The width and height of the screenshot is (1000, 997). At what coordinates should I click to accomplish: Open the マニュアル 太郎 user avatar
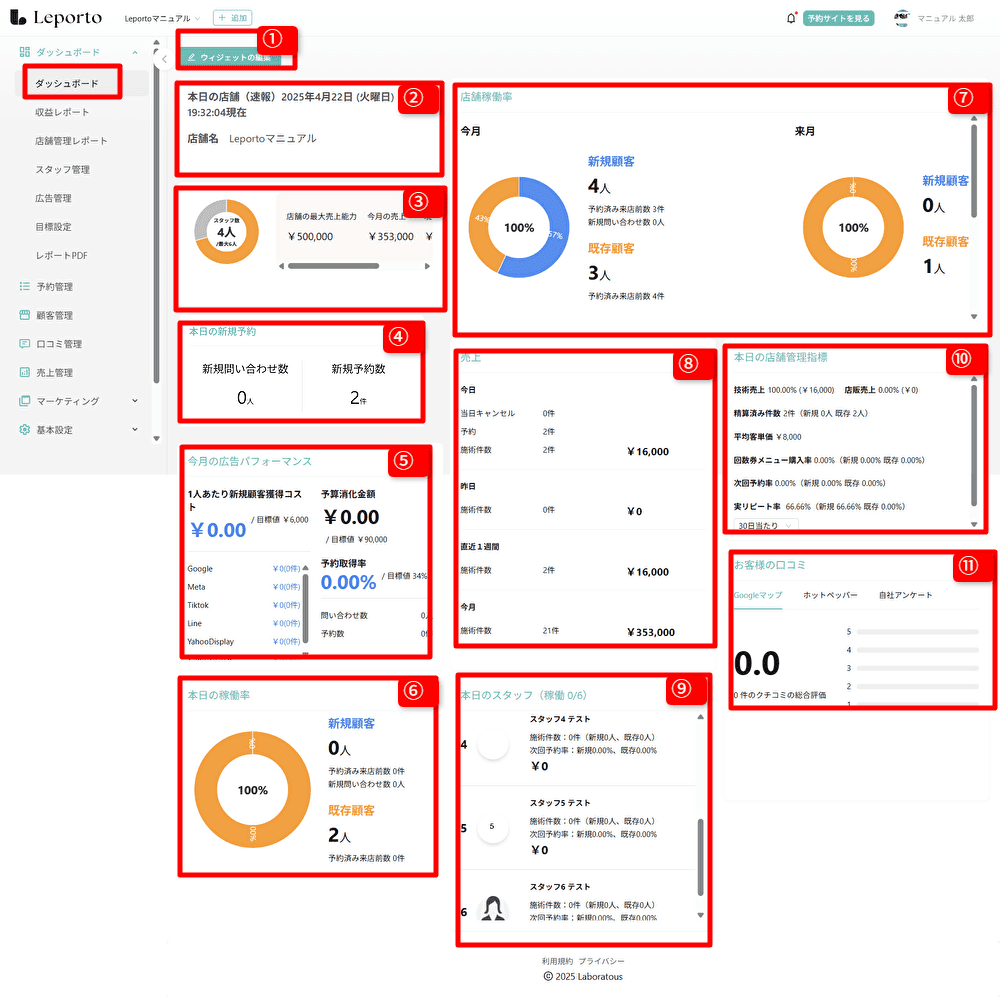[902, 18]
